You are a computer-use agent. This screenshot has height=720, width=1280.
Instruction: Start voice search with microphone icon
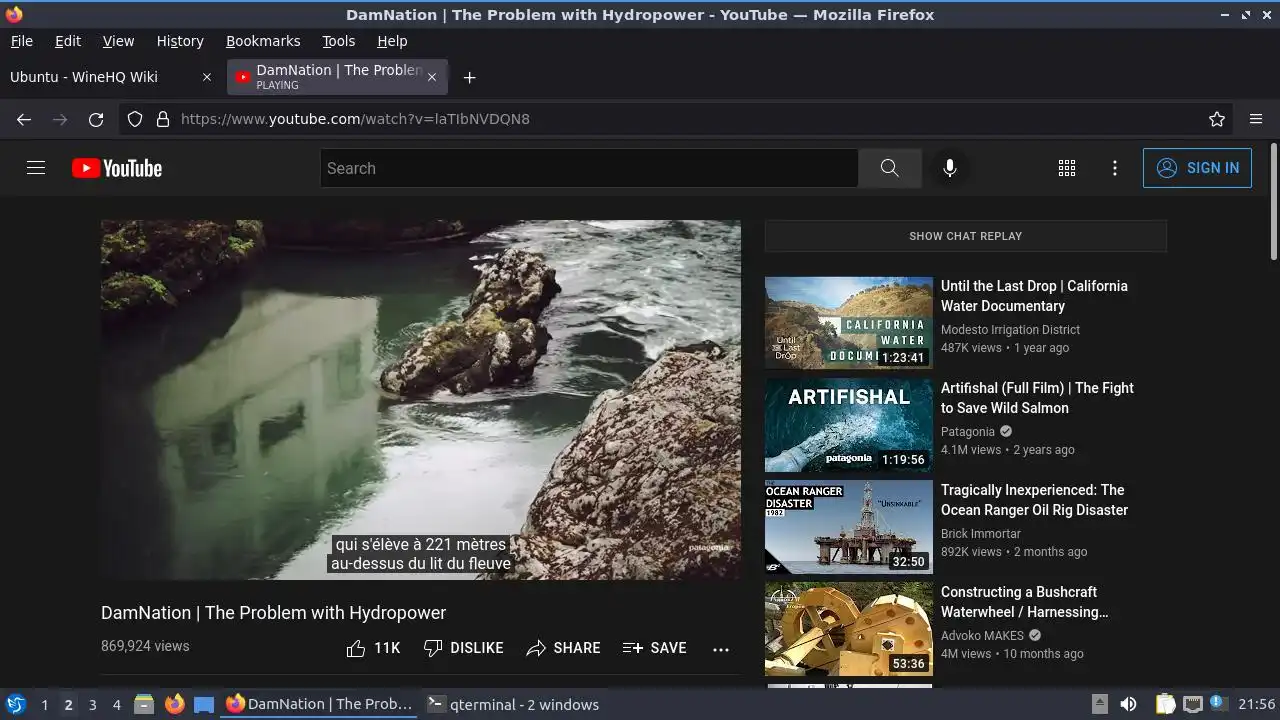point(950,168)
